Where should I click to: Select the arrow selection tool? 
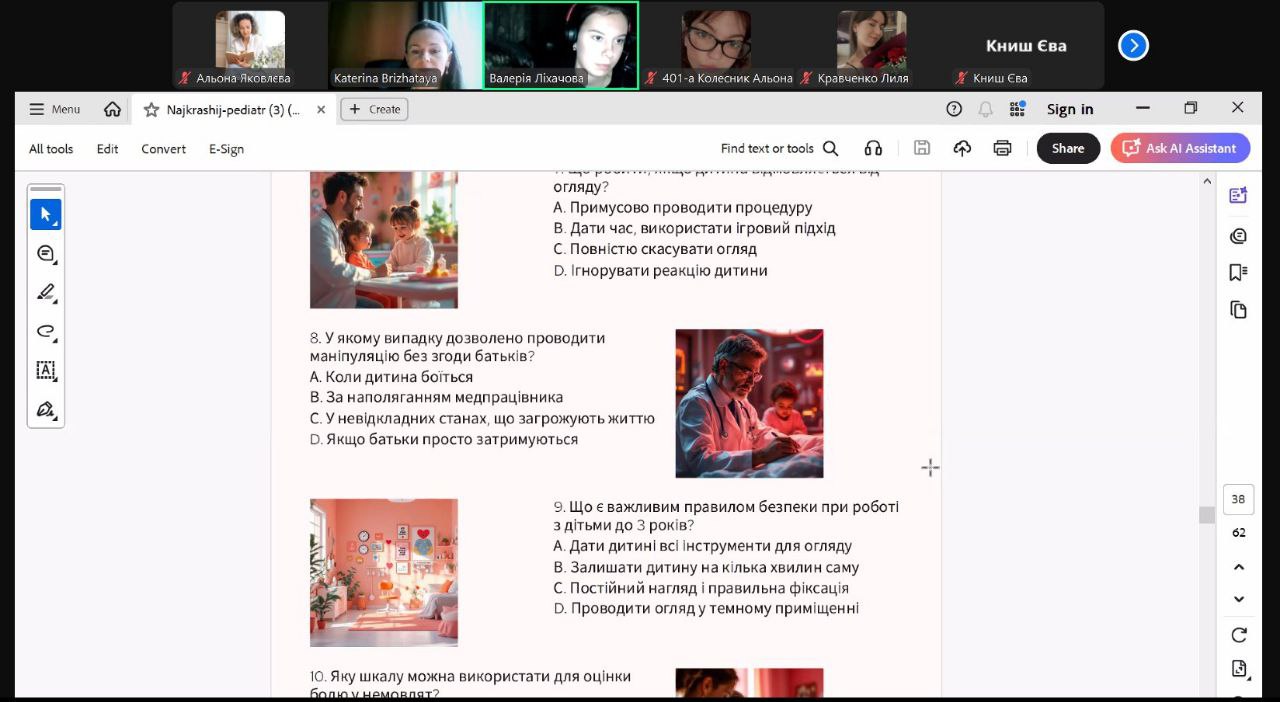(x=45, y=214)
